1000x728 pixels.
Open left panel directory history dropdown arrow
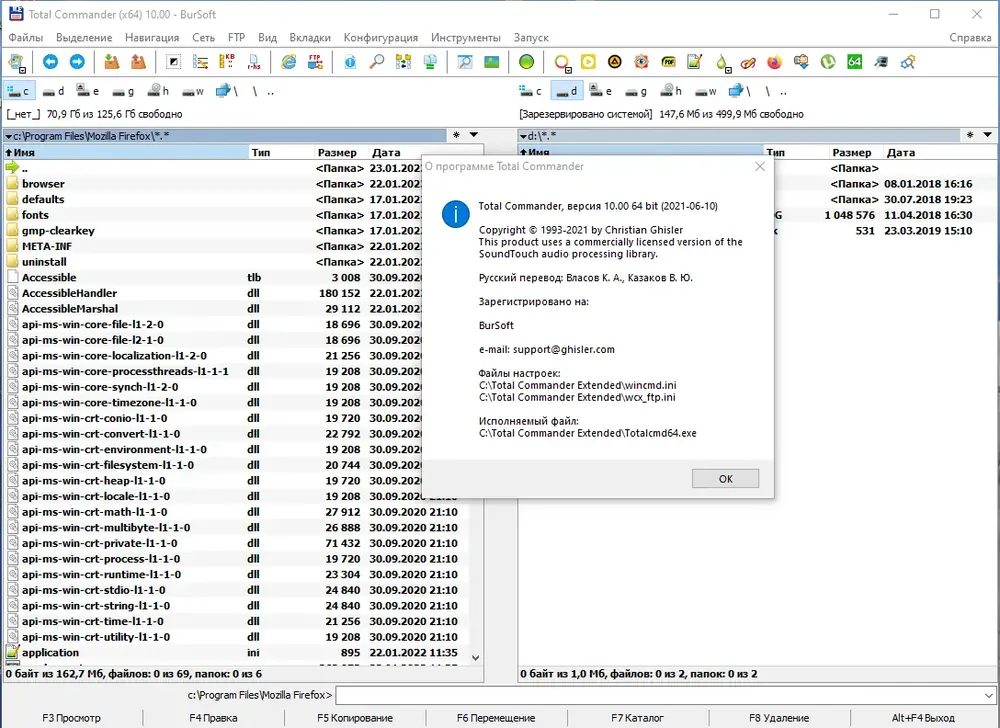474,135
